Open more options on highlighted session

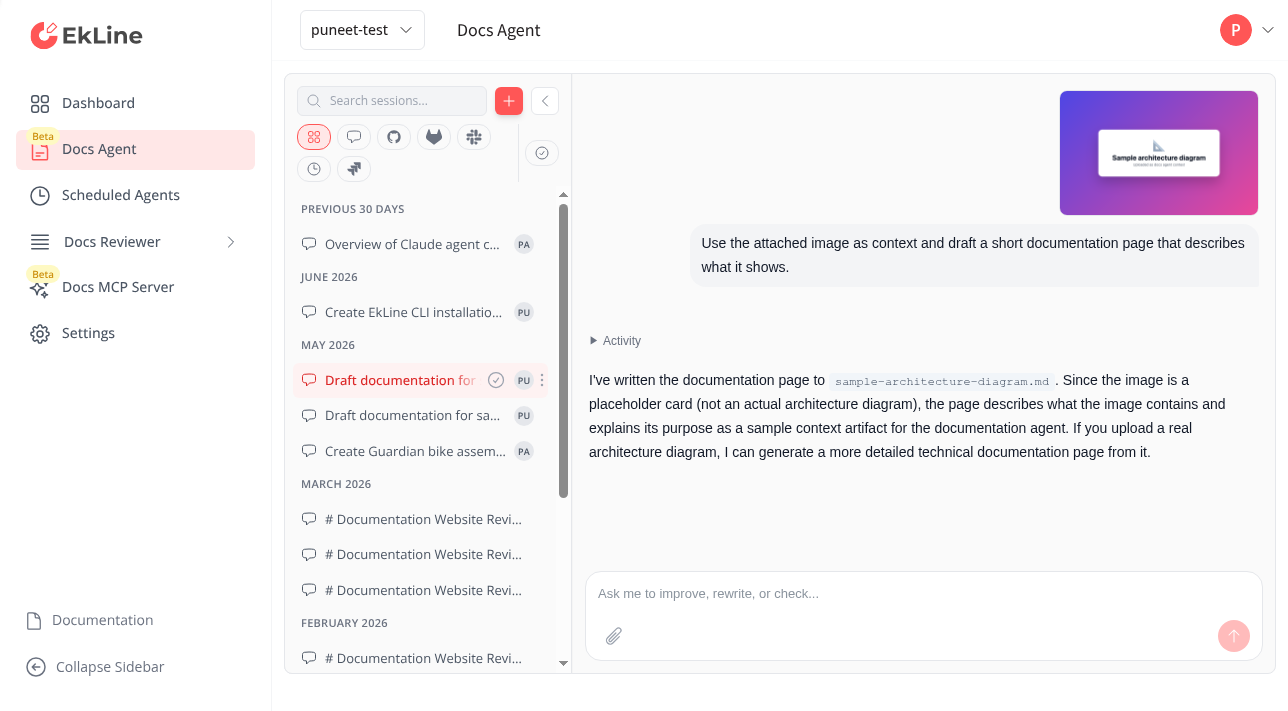click(542, 380)
